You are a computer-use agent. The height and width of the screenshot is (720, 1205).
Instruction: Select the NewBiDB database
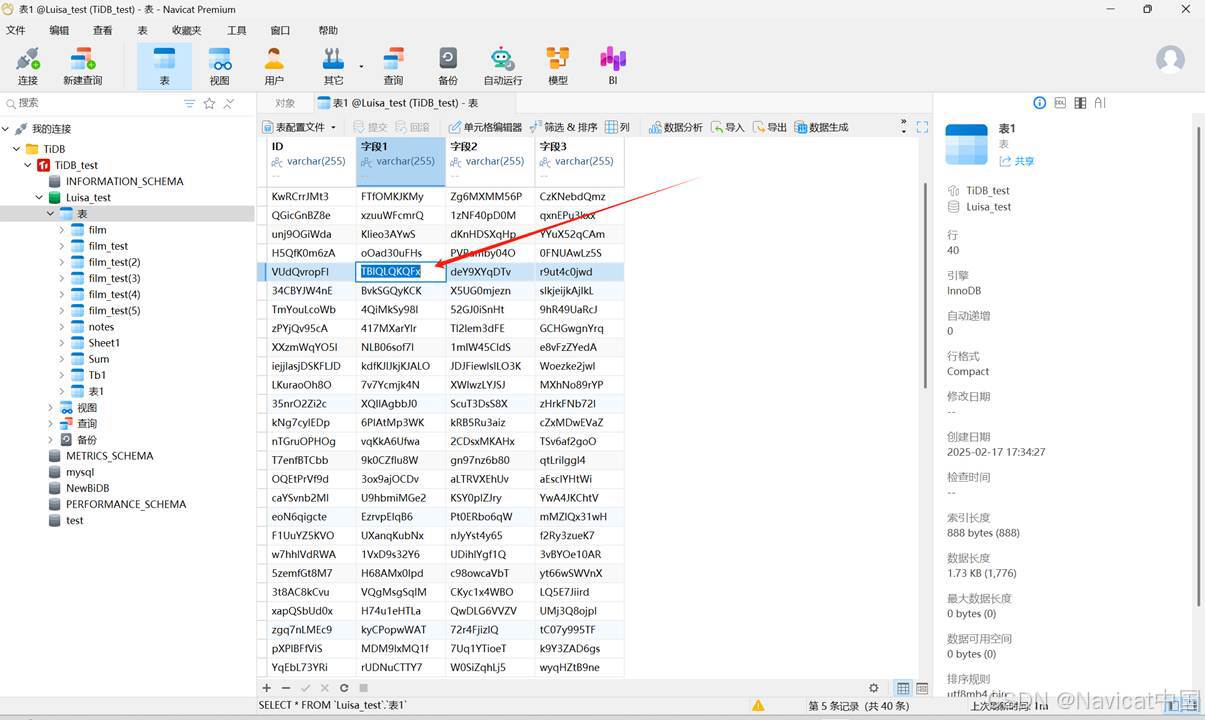coord(88,488)
